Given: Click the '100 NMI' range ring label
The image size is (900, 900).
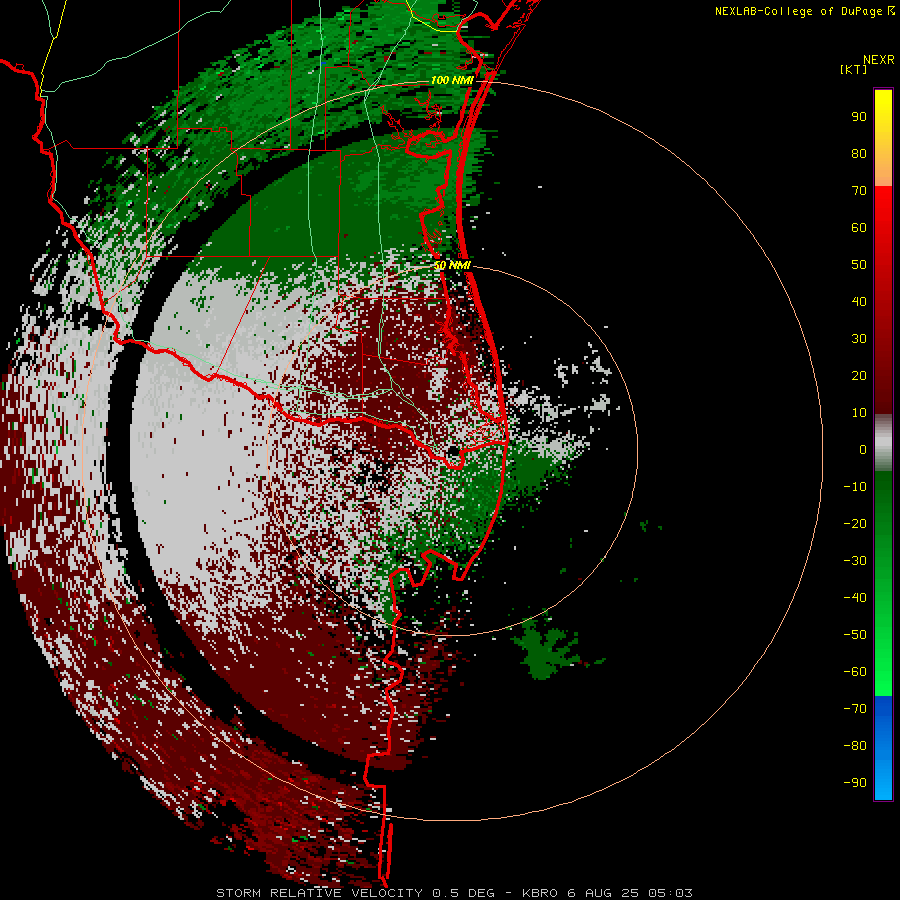Looking at the screenshot, I should click(x=452, y=80).
